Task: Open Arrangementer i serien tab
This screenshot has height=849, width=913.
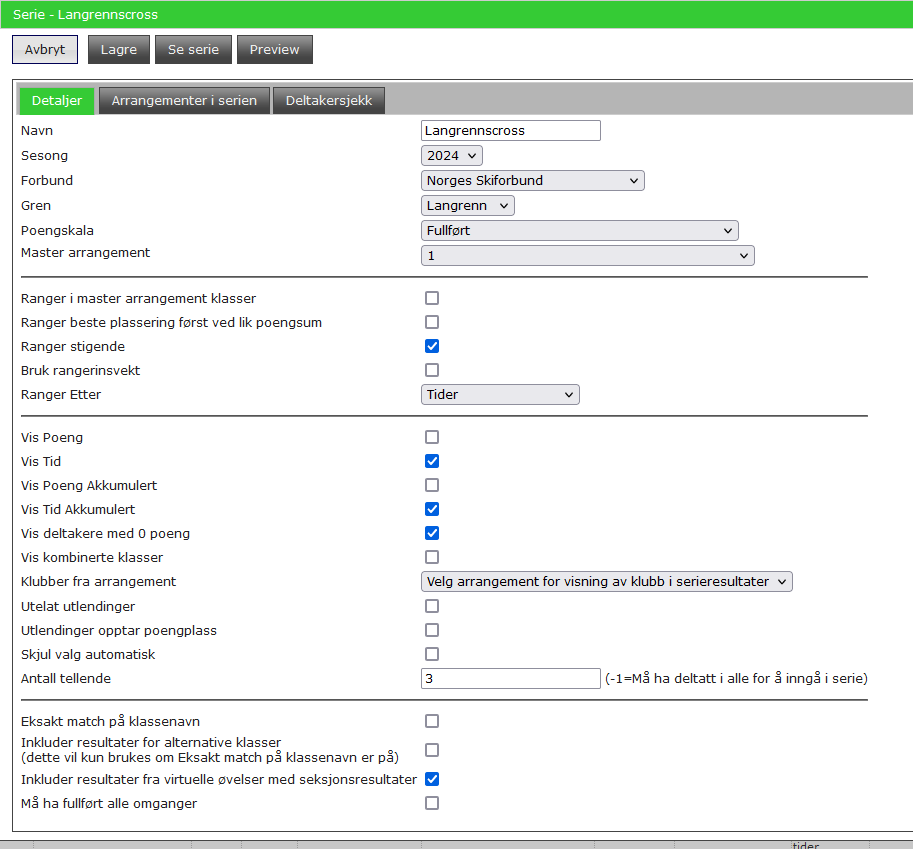Action: click(184, 101)
